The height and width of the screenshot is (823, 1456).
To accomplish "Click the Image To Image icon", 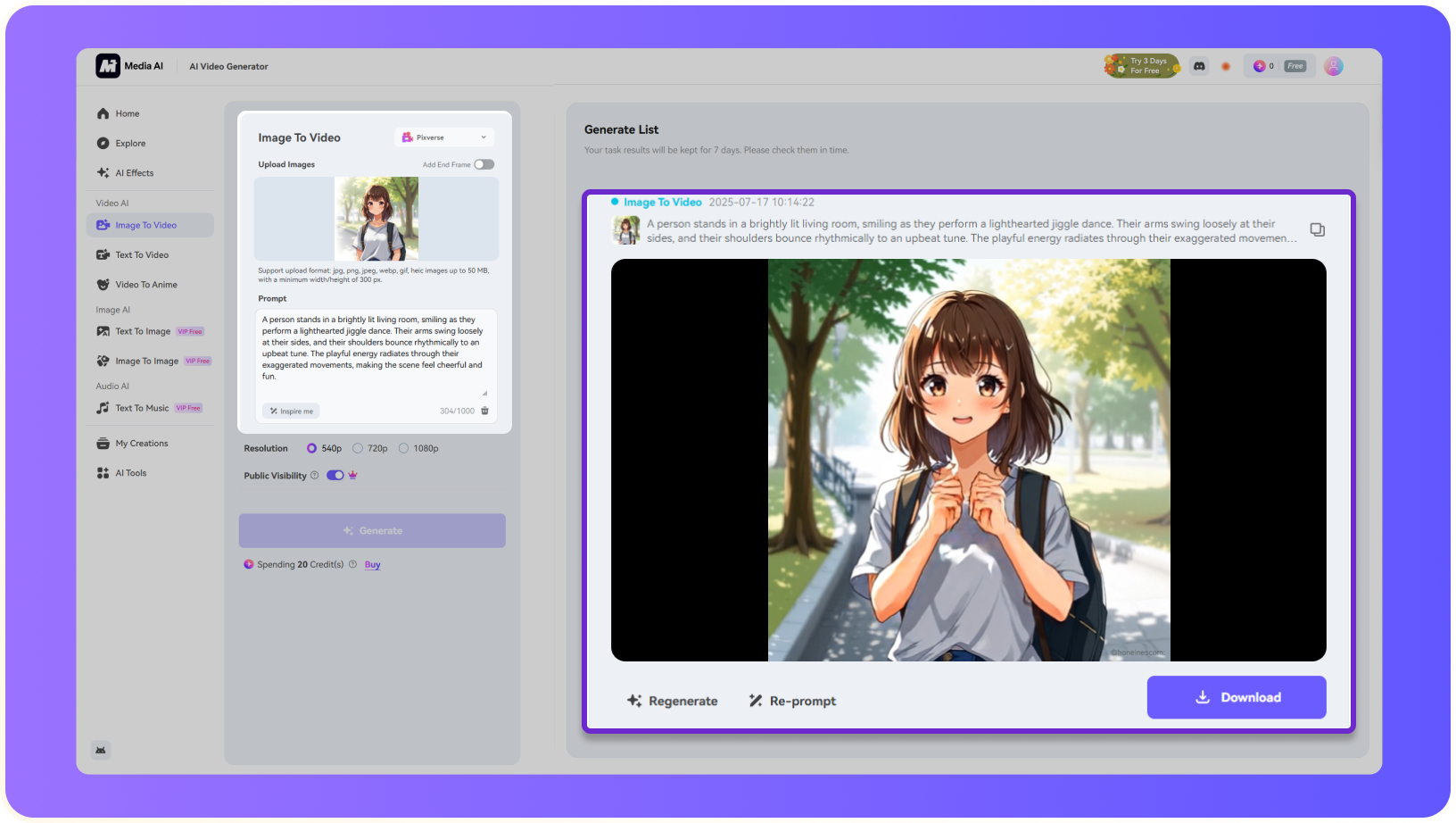I will point(103,361).
